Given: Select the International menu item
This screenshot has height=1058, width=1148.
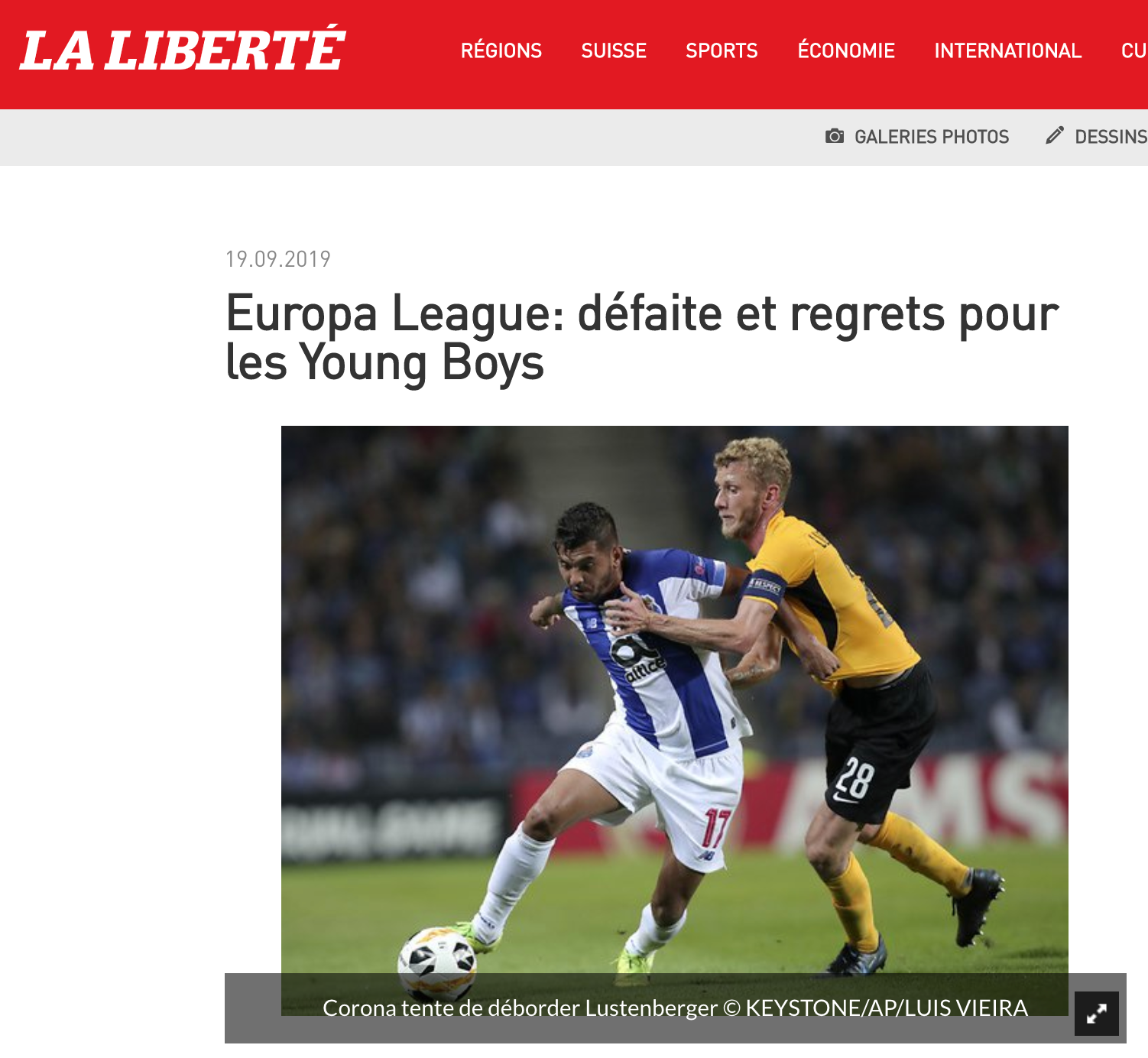Looking at the screenshot, I should point(1008,51).
